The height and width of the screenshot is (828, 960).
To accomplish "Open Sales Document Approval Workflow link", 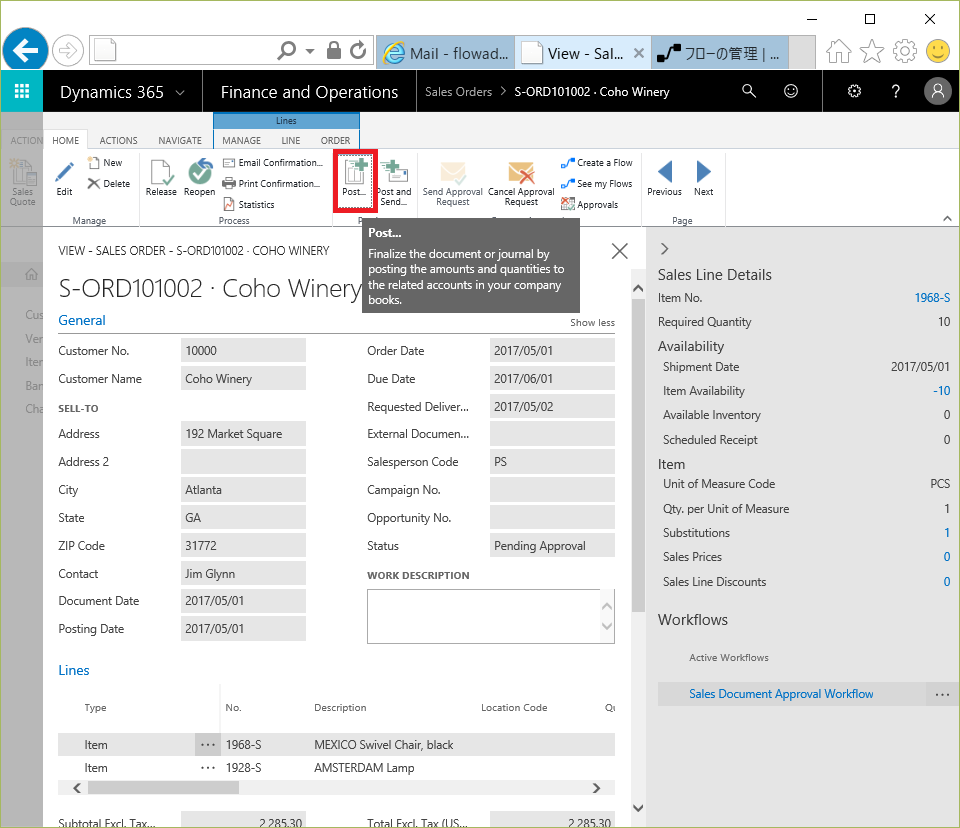I will click(x=781, y=694).
